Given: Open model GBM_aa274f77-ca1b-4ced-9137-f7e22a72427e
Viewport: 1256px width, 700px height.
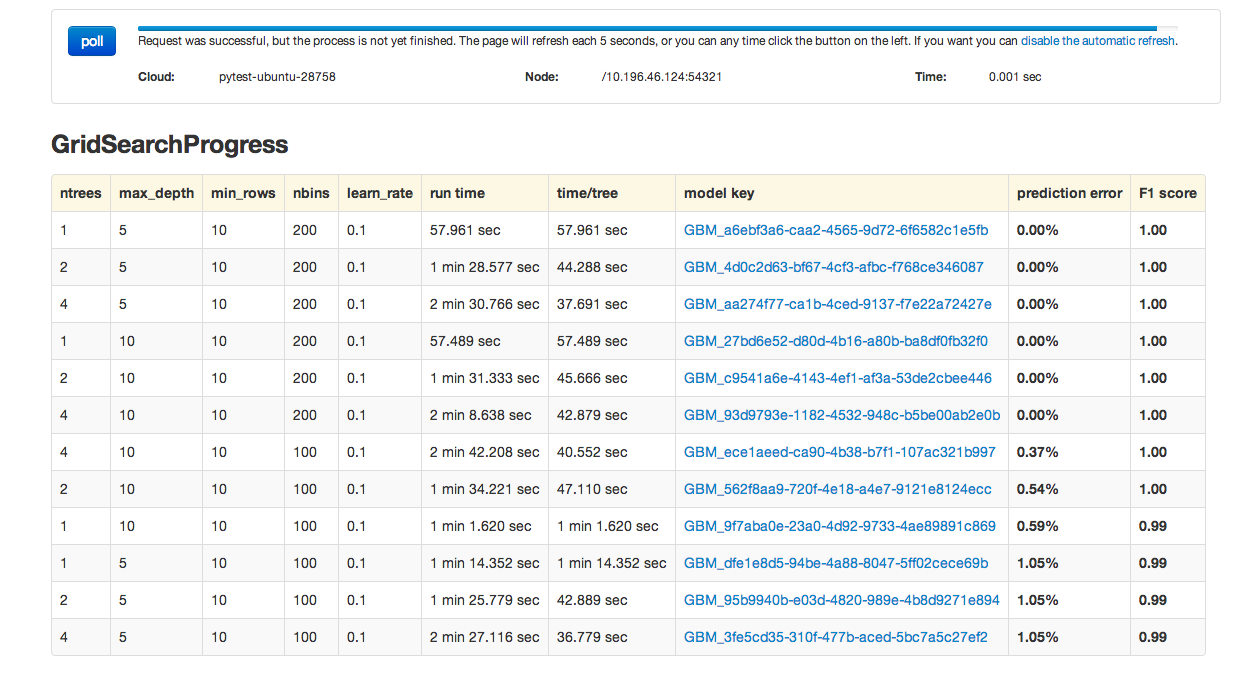Looking at the screenshot, I should [837, 304].
